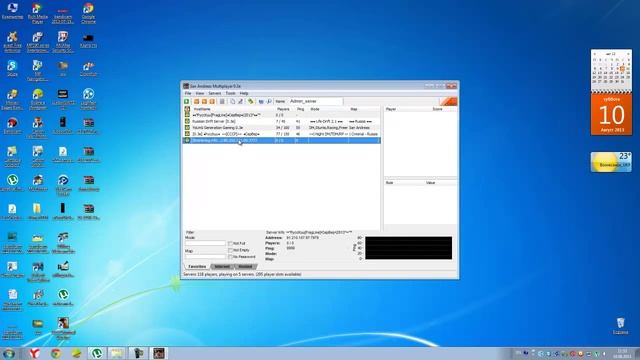
Task: Open Chrome from the taskbar
Action: (x=56, y=353)
